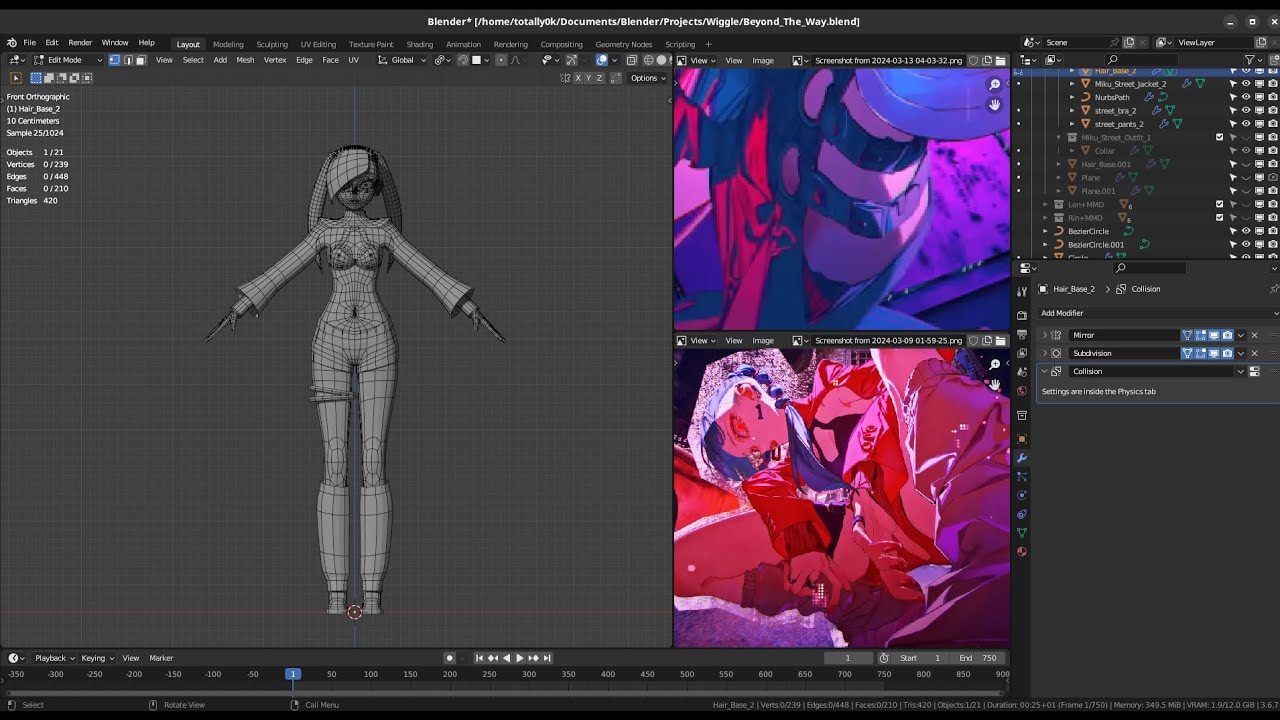Expand the street_pants_2 tree item
This screenshot has height=720, width=1280.
point(1072,124)
